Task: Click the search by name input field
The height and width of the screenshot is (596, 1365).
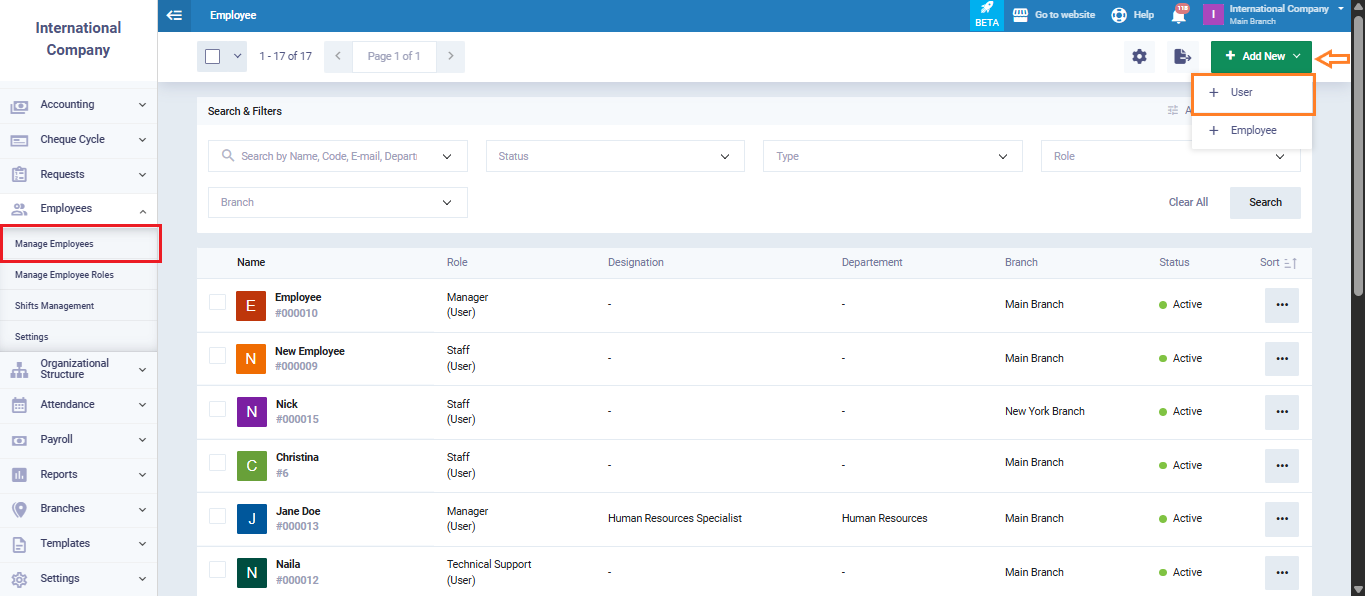Action: (x=328, y=156)
